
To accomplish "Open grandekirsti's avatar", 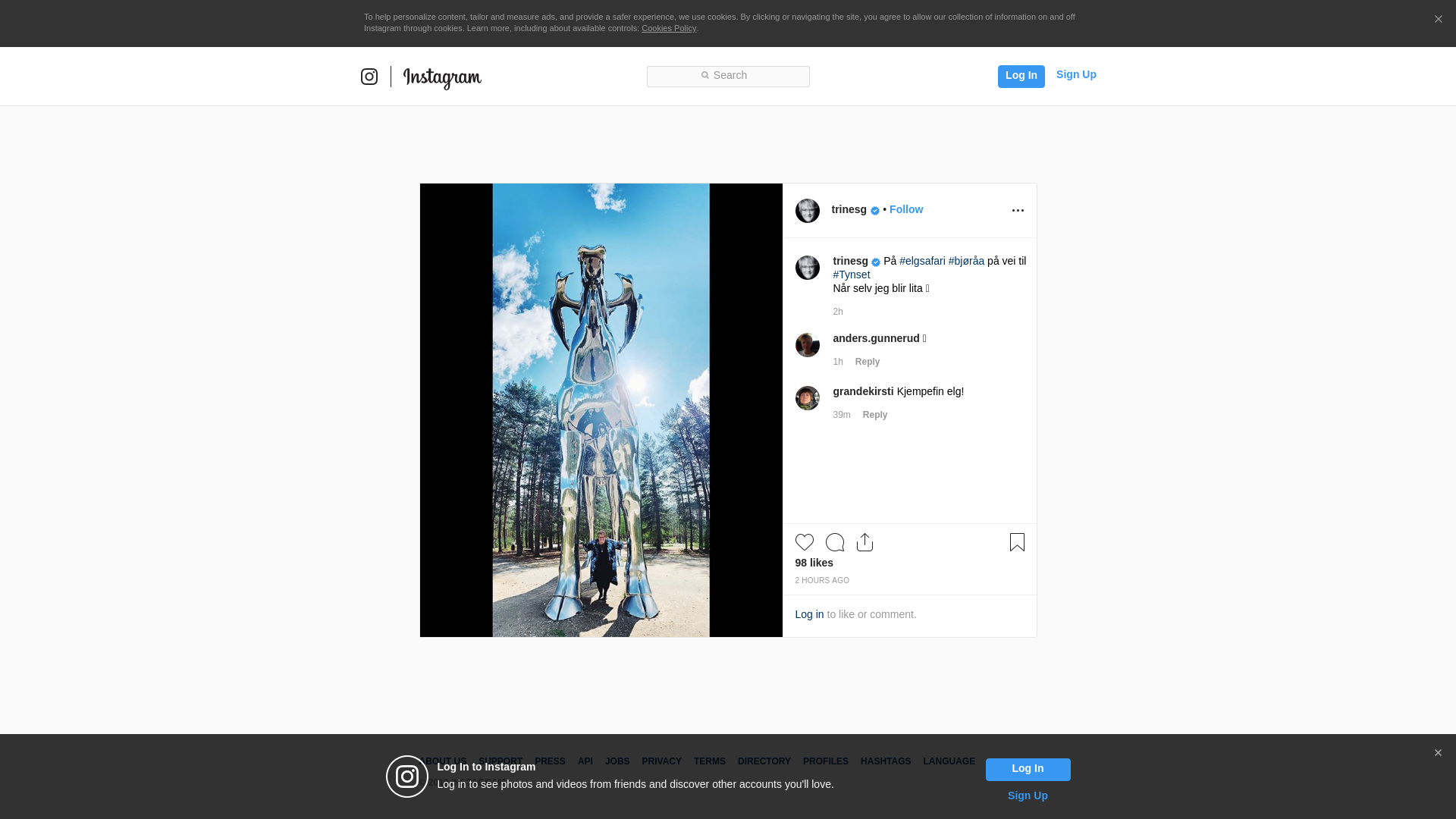I will 807,398.
